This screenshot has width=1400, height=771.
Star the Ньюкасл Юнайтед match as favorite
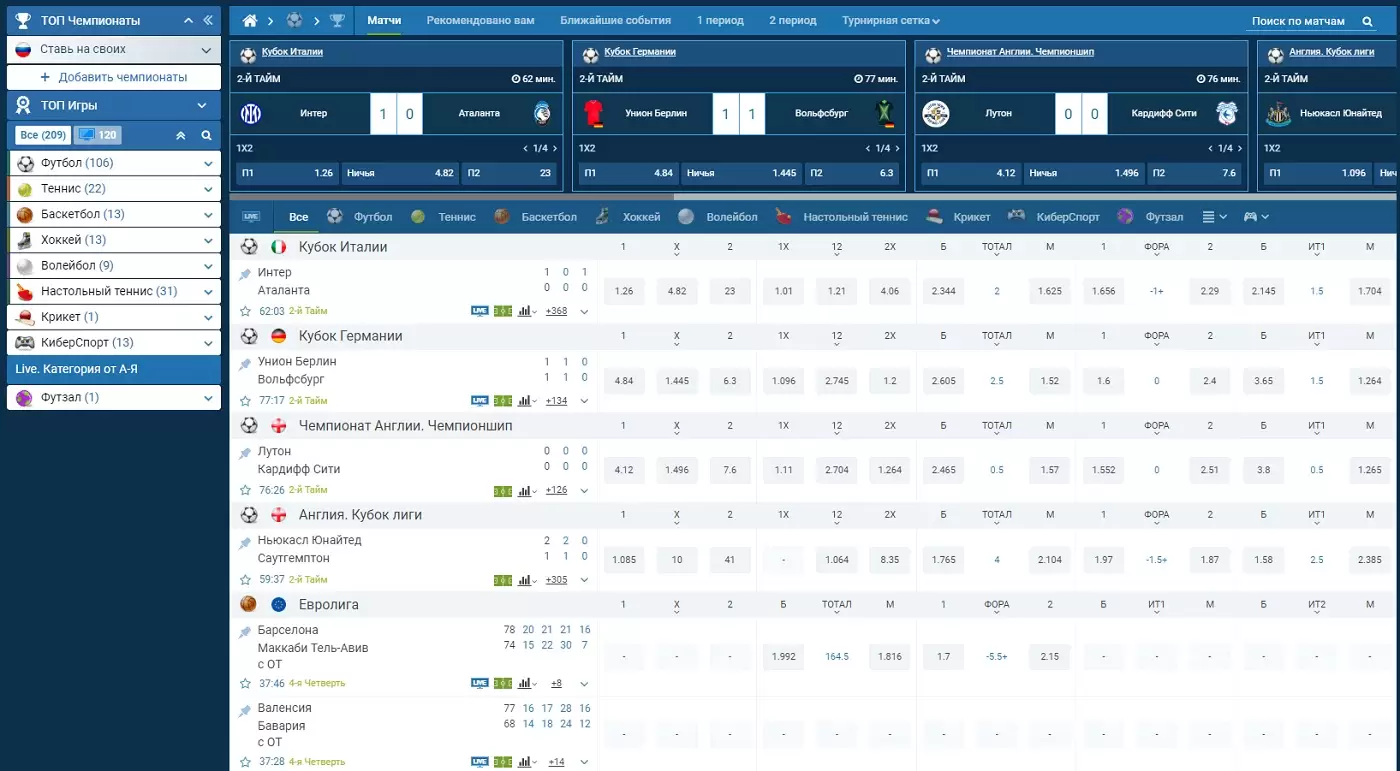pyautogui.click(x=245, y=580)
